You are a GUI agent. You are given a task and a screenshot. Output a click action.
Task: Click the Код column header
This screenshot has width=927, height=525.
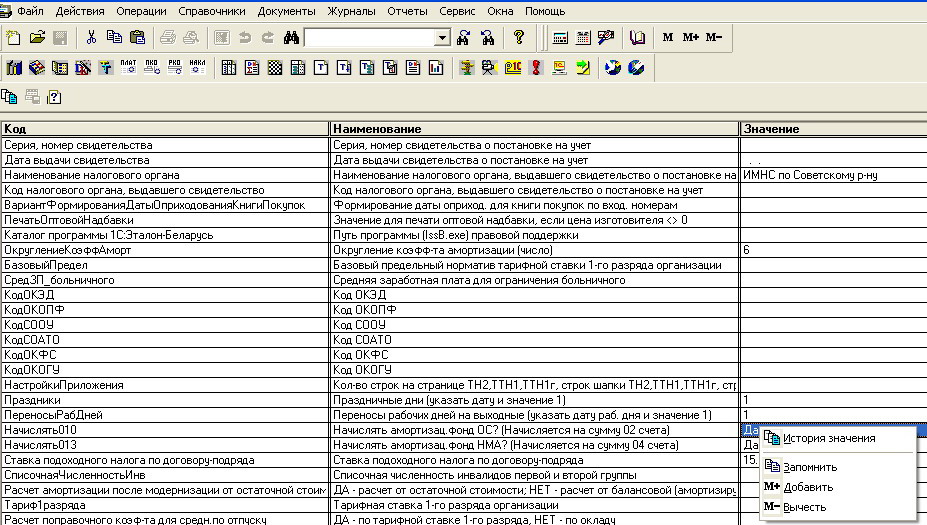(165, 129)
